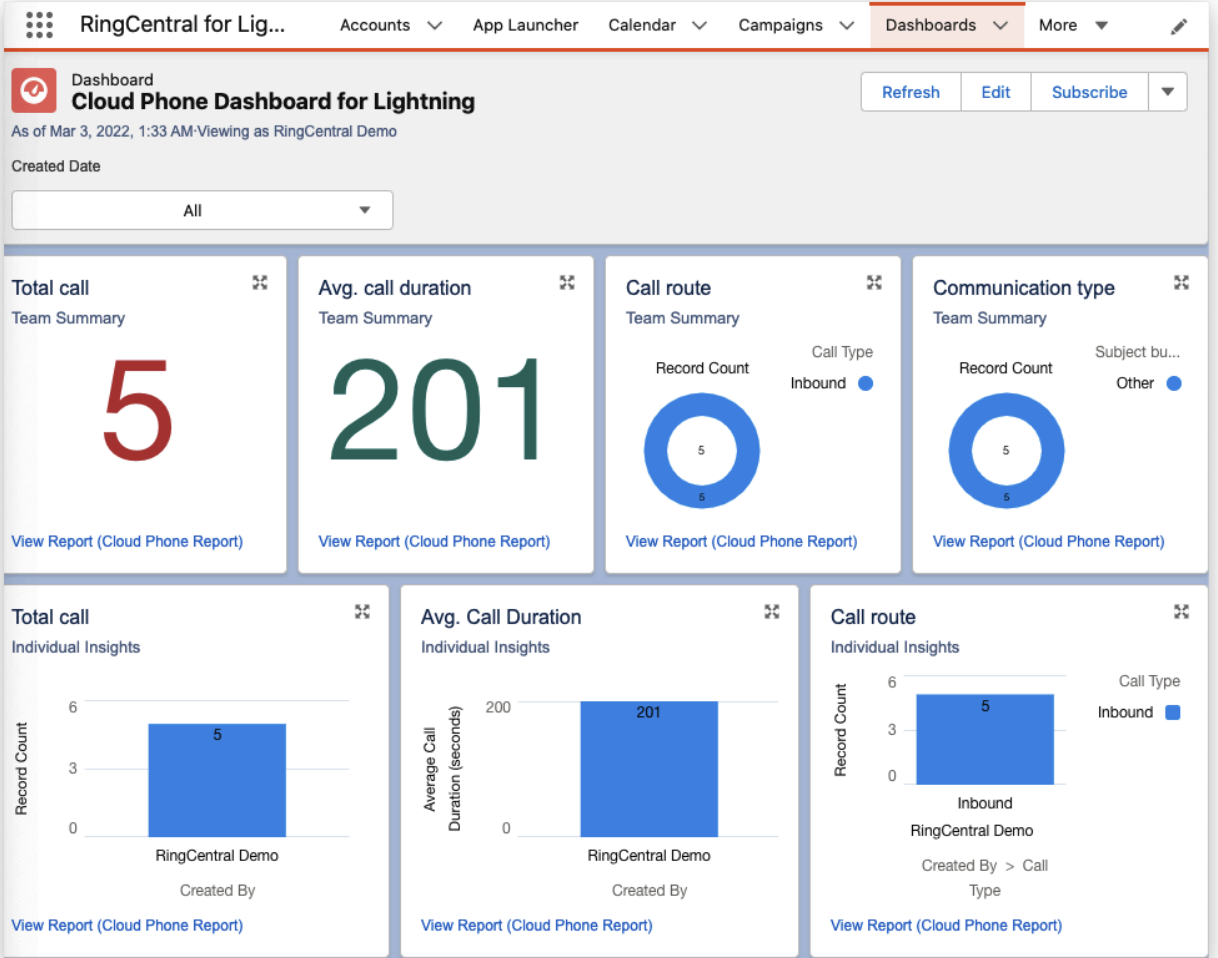This screenshot has width=1218, height=958.
Task: Open the Dashboards tab dropdown chevron
Action: click(x=1000, y=26)
